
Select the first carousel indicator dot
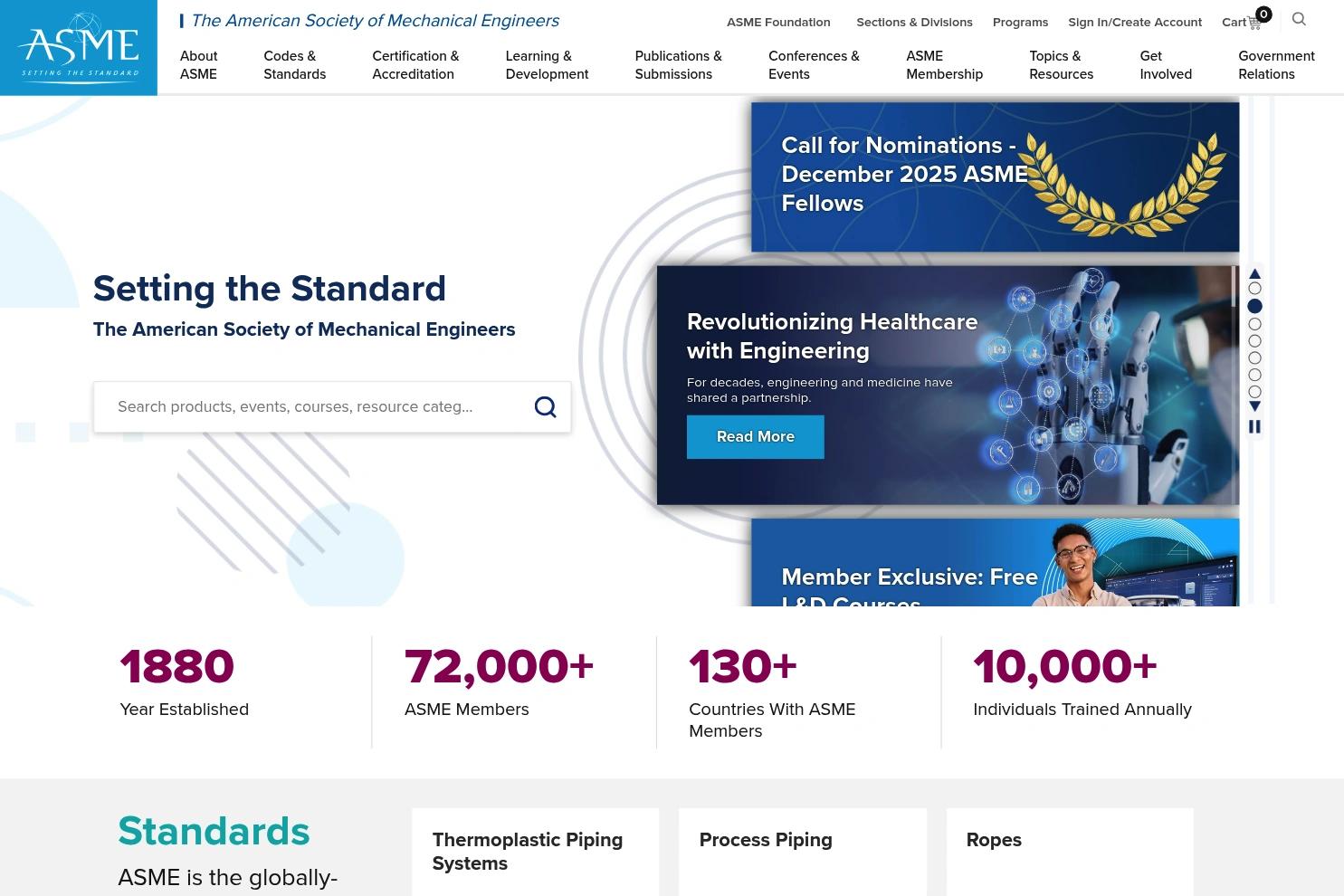[x=1254, y=288]
